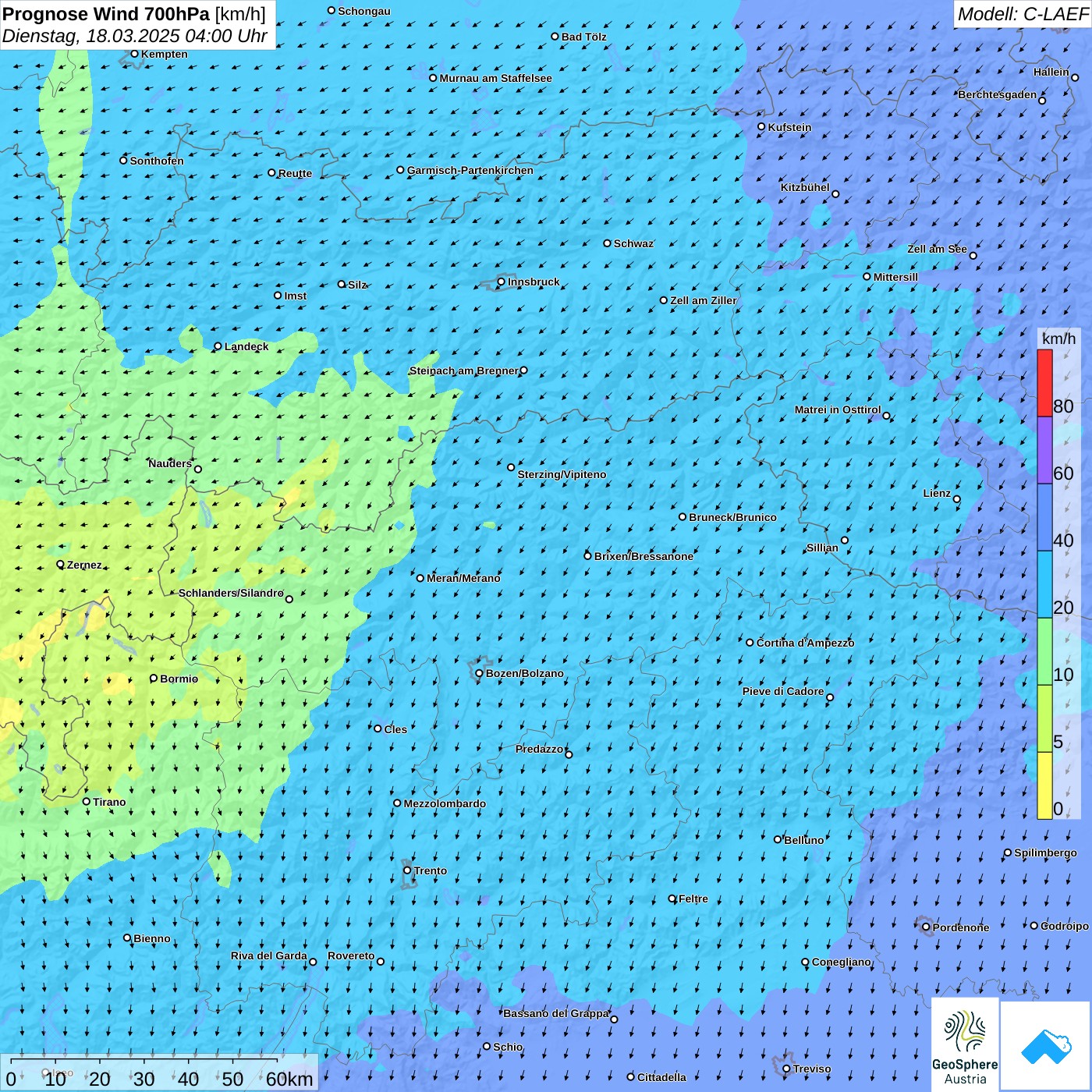
Task: Click the green legend color 10–20
Action: tap(1044, 651)
